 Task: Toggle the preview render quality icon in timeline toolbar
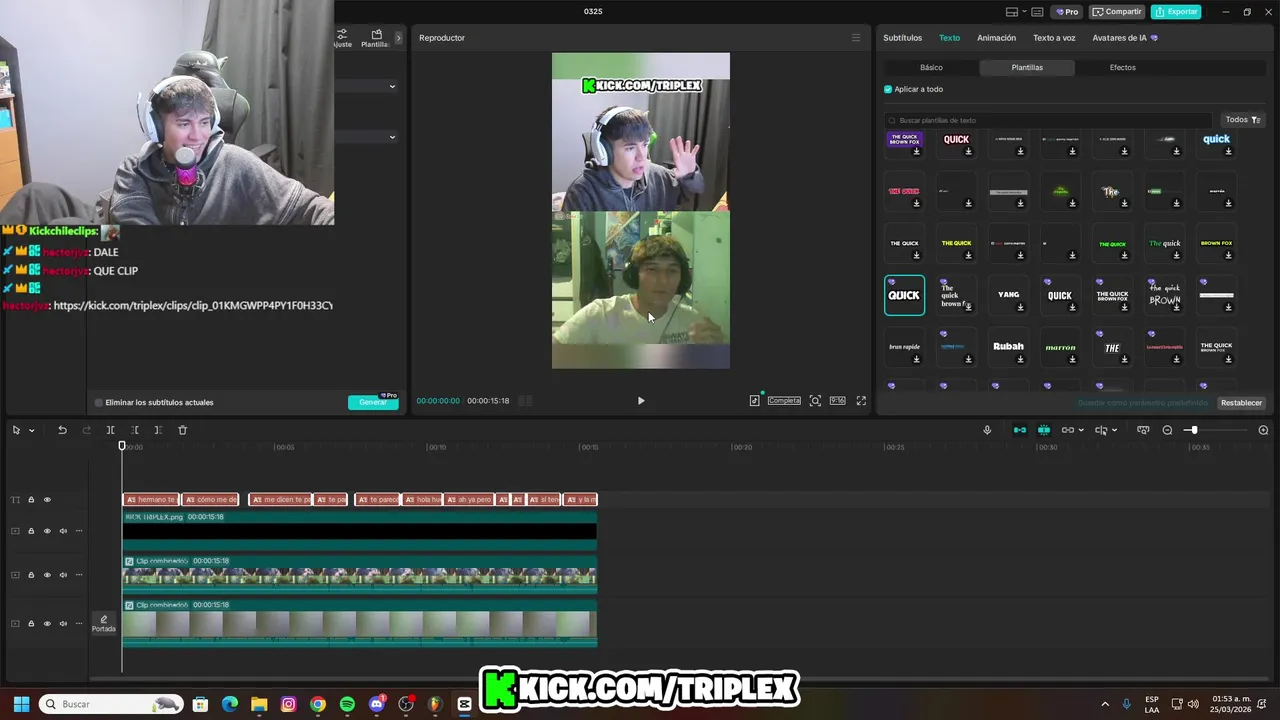point(1143,430)
